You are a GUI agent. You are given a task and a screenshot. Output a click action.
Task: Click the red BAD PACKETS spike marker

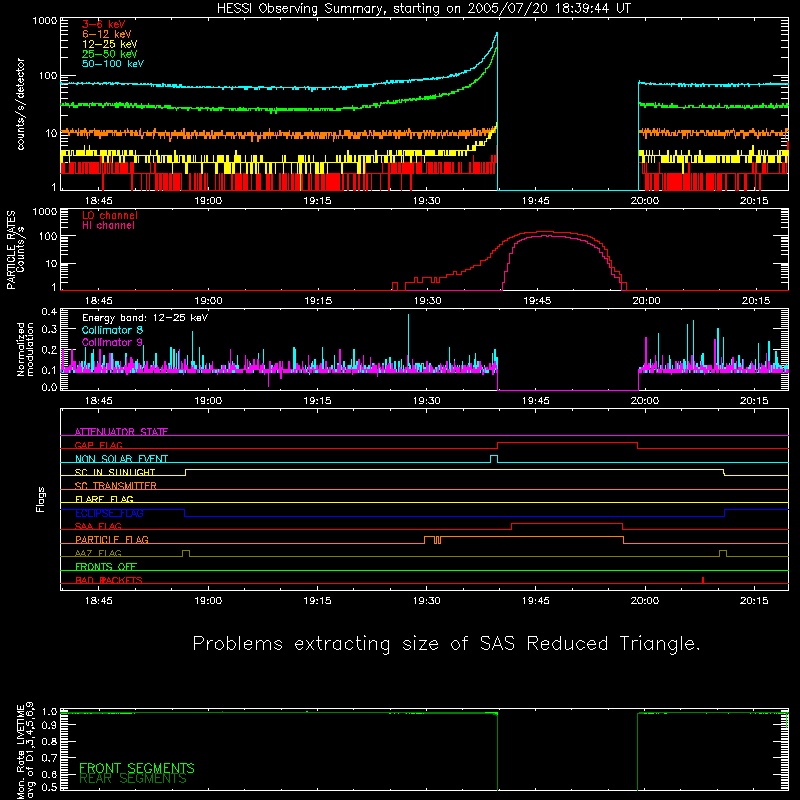pyautogui.click(x=703, y=580)
